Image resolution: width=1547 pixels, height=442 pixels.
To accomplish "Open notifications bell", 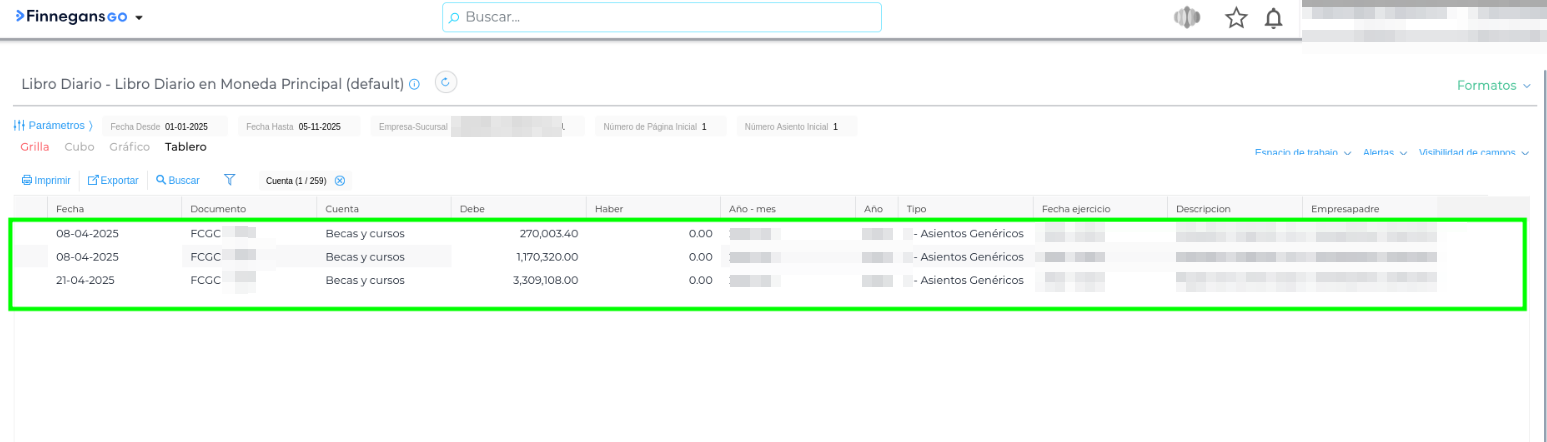I will tap(1273, 18).
